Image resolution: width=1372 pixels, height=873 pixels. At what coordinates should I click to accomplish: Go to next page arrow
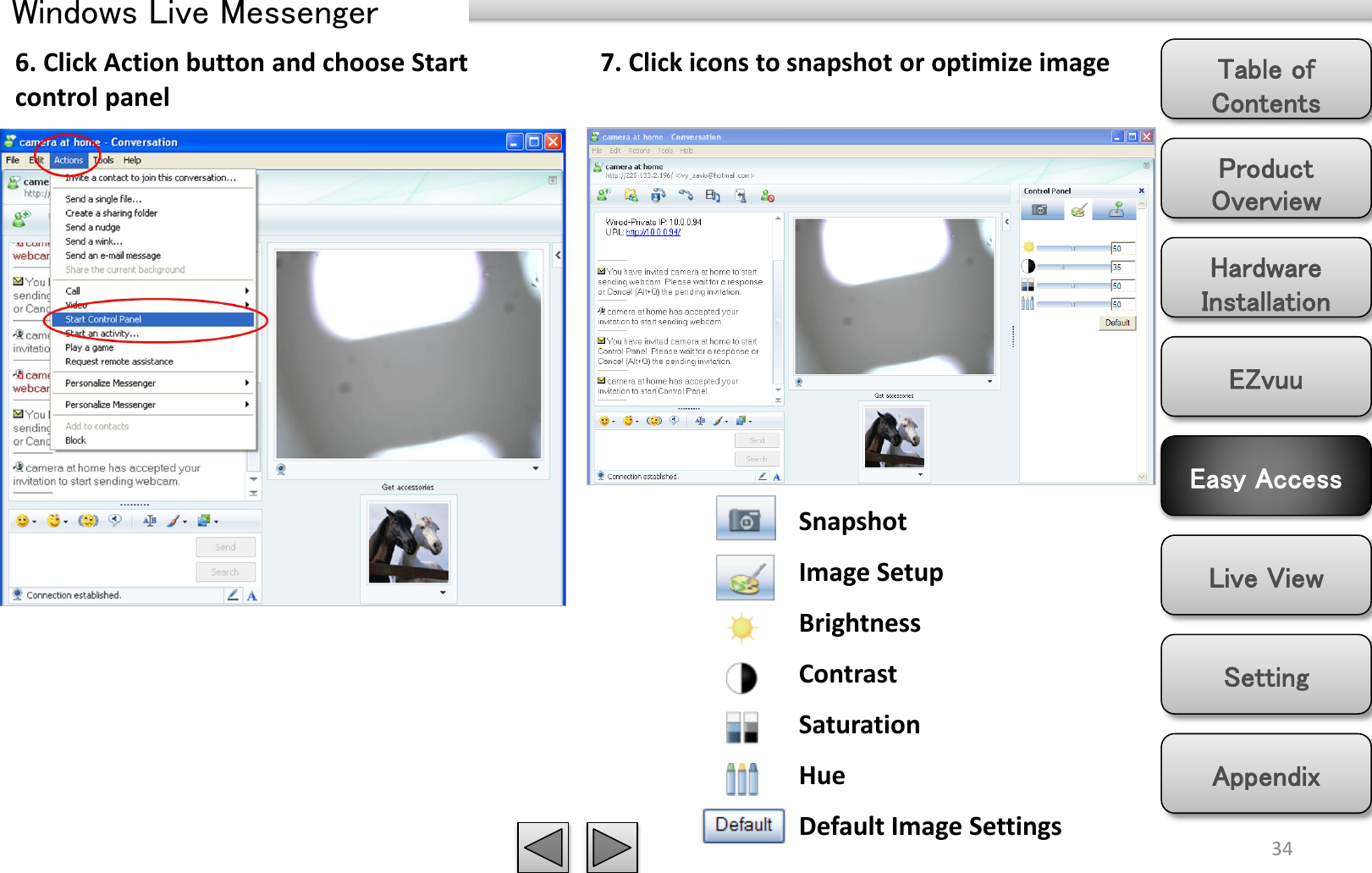612,847
